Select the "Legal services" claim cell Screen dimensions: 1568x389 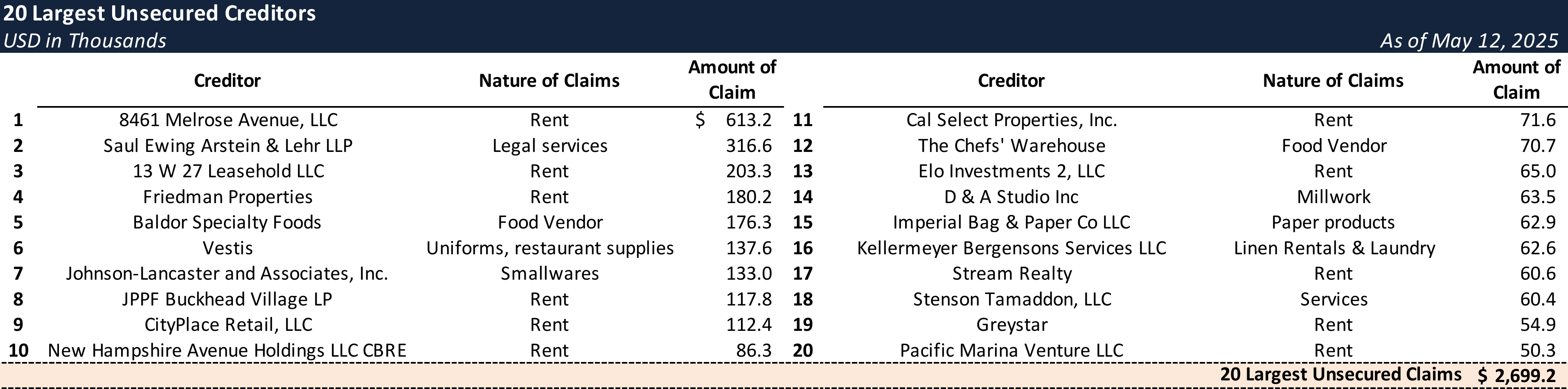(550, 145)
